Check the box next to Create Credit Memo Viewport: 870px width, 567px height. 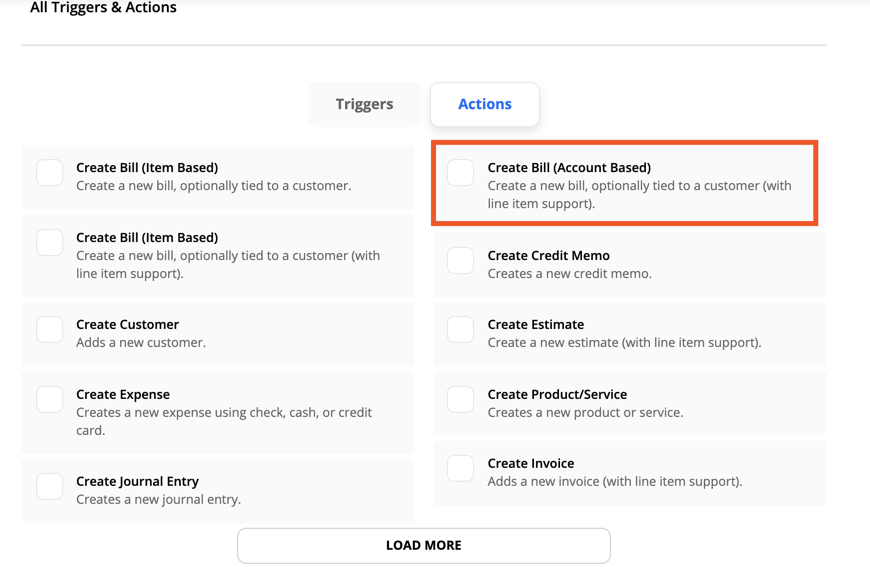click(461, 260)
